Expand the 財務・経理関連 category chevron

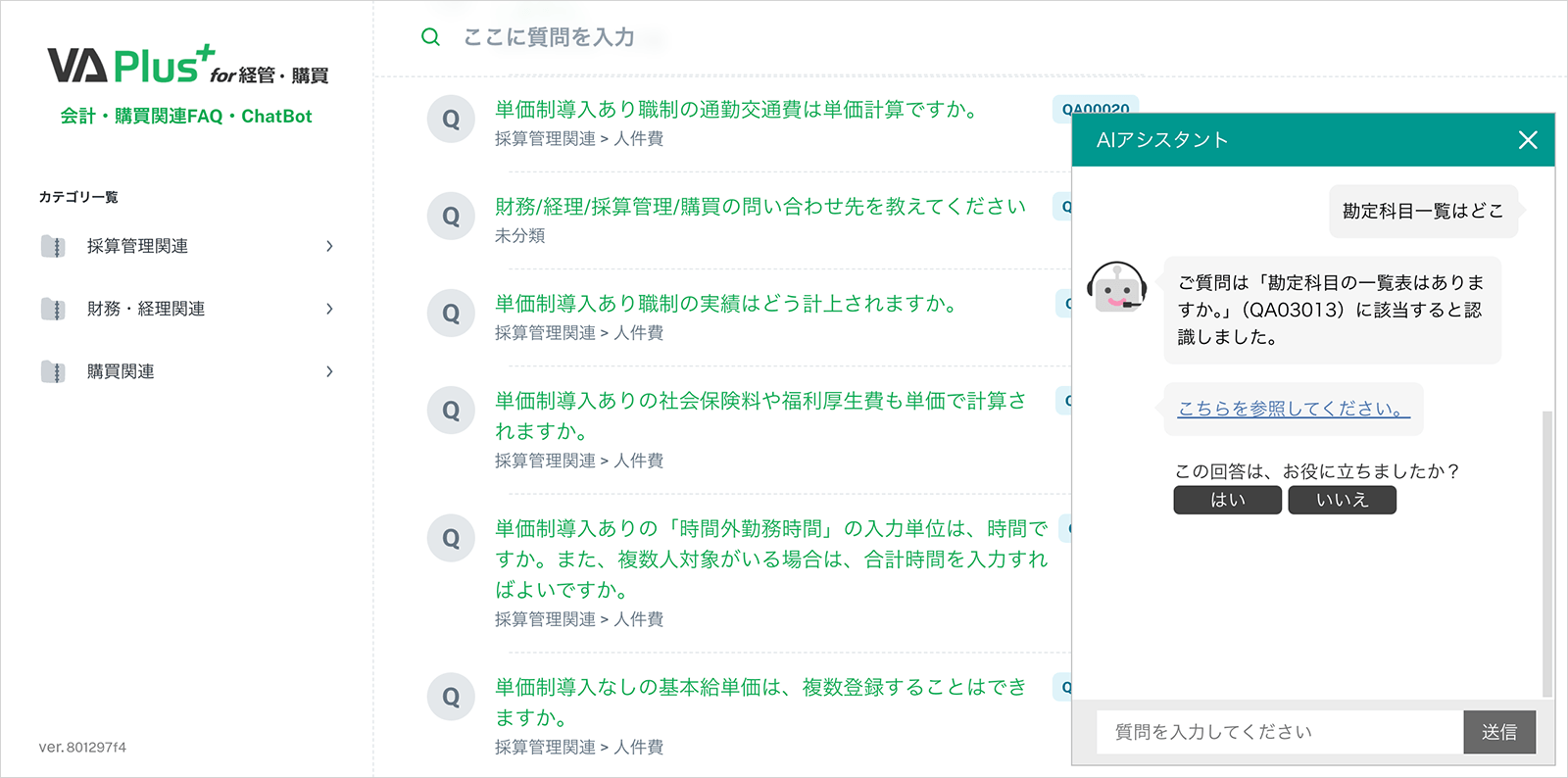(x=329, y=309)
